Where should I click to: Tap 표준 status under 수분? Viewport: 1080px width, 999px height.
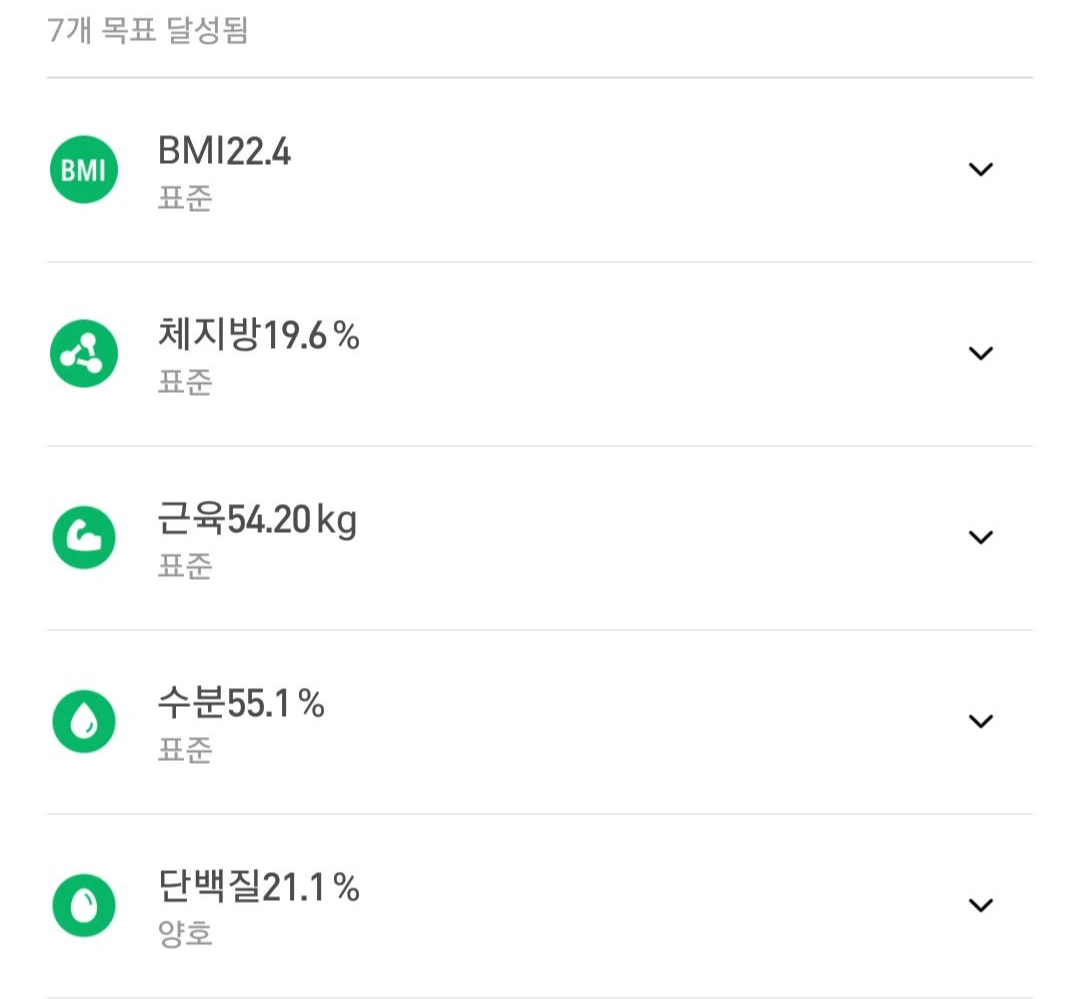click(x=185, y=750)
